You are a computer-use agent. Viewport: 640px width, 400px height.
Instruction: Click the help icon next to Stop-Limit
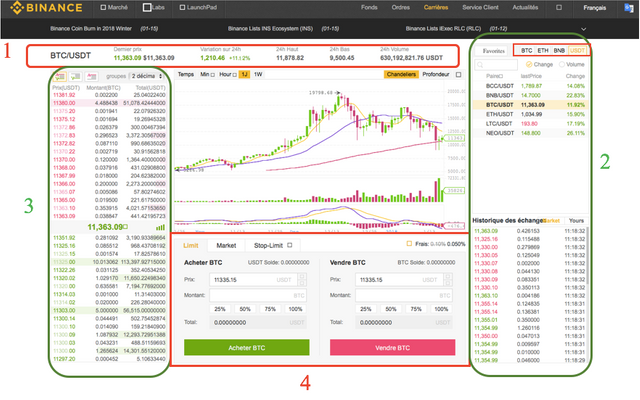pyautogui.click(x=289, y=245)
